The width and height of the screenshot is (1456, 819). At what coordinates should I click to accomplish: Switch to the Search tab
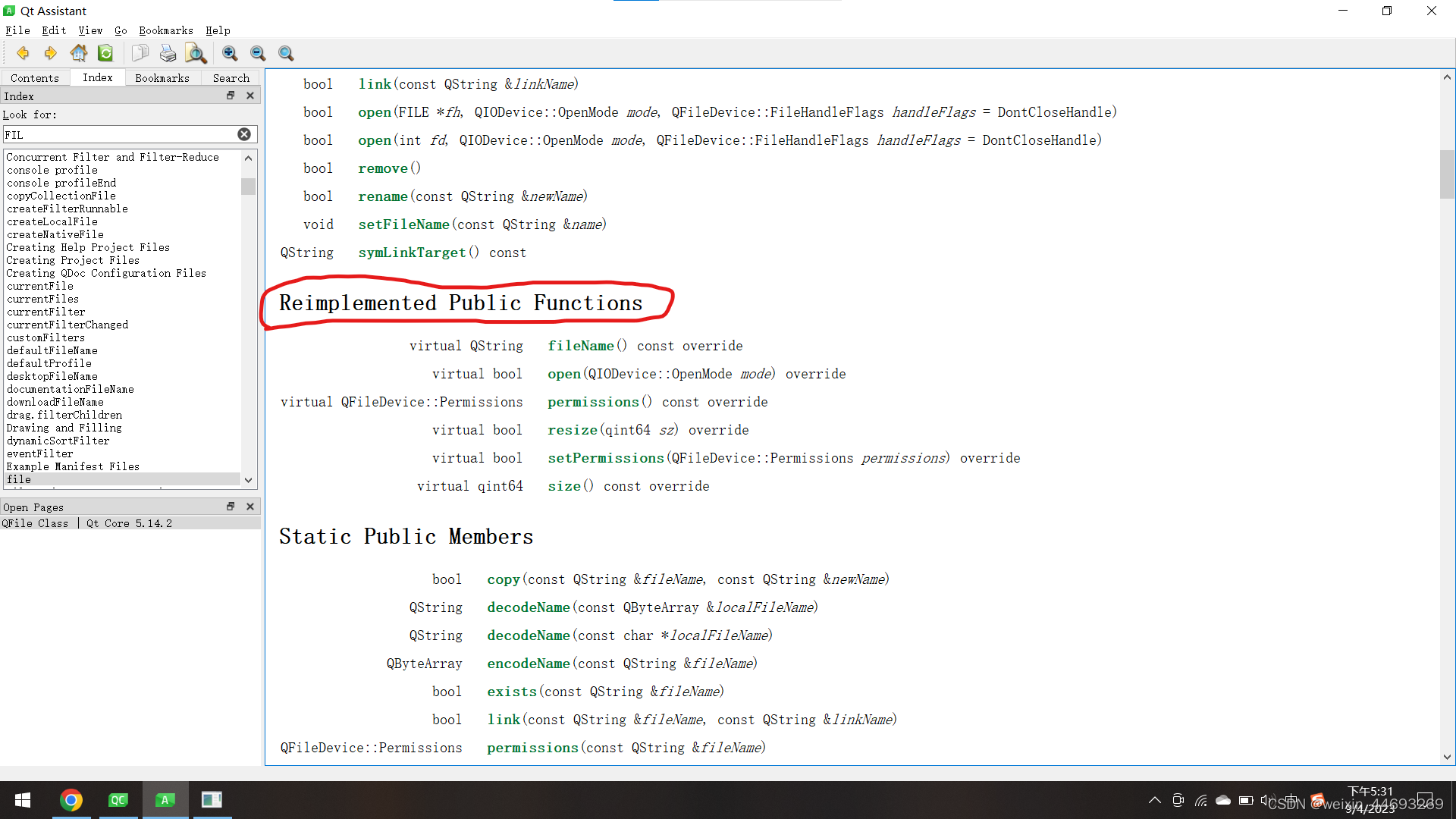point(231,77)
